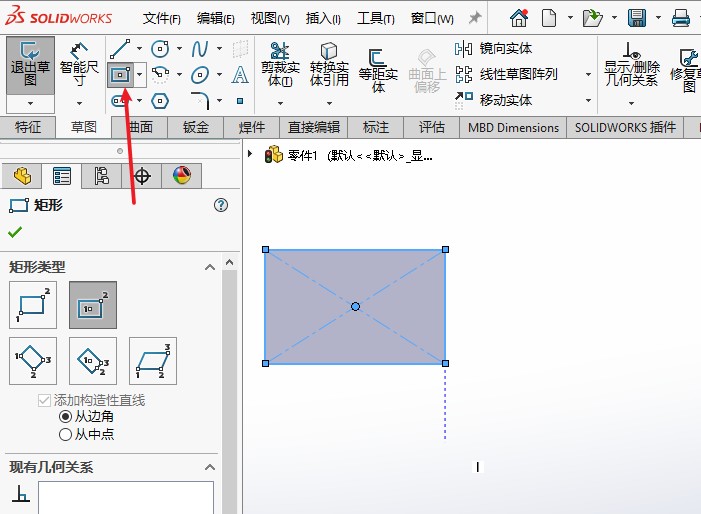Open the rectangle tool dropdown arrow
Screen dimensions: 701x514
140,75
